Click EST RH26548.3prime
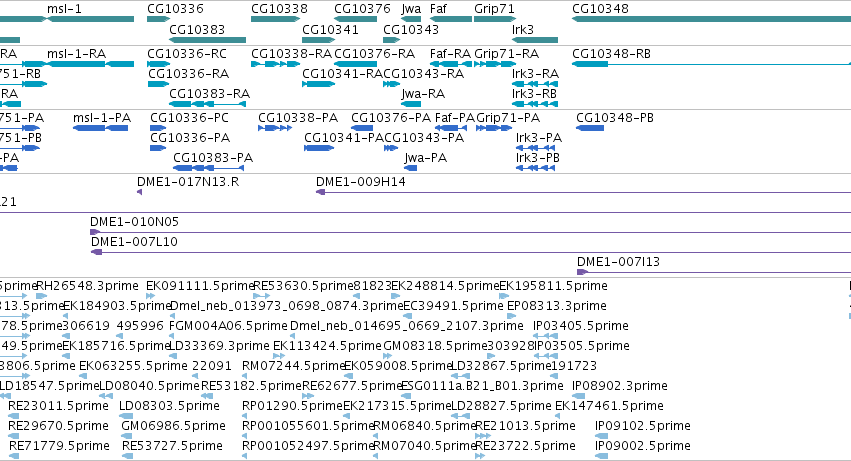 [x=41, y=296]
